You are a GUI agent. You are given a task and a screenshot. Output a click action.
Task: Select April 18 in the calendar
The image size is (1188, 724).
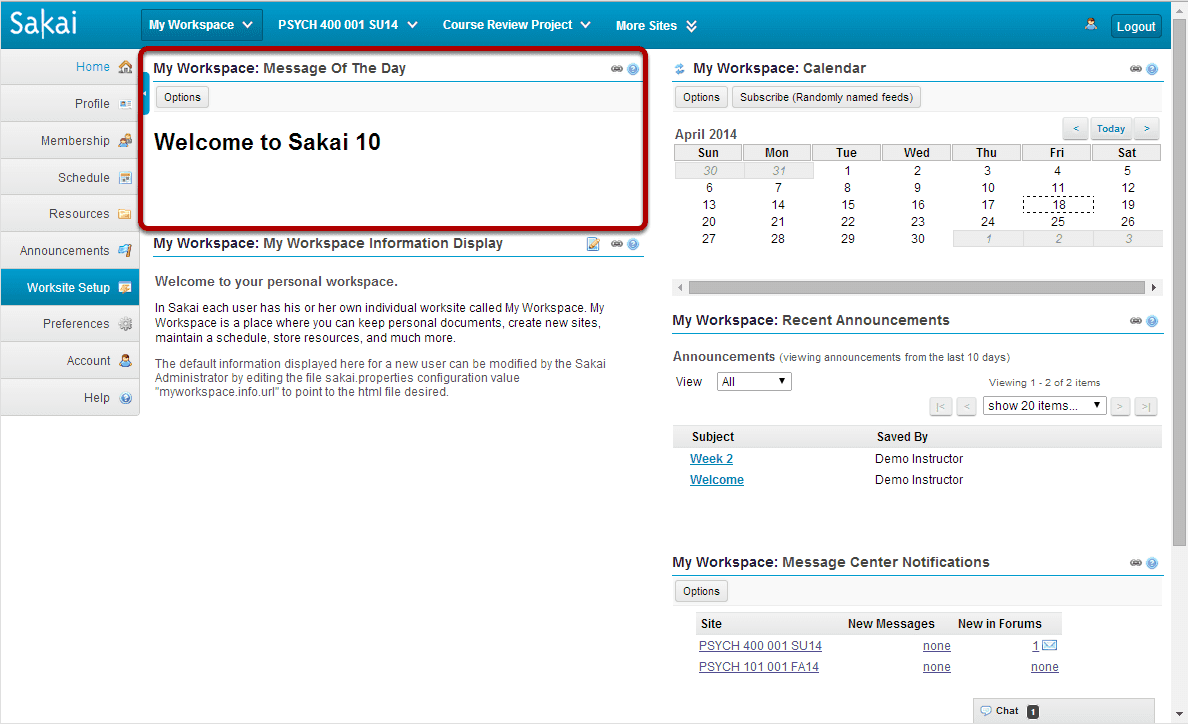pyautogui.click(x=1058, y=204)
